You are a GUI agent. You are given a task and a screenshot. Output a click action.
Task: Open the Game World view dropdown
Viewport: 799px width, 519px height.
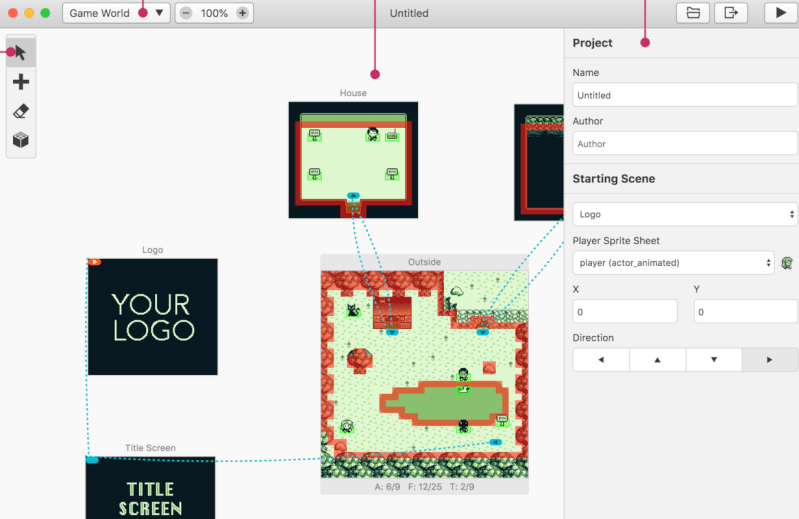(x=115, y=13)
